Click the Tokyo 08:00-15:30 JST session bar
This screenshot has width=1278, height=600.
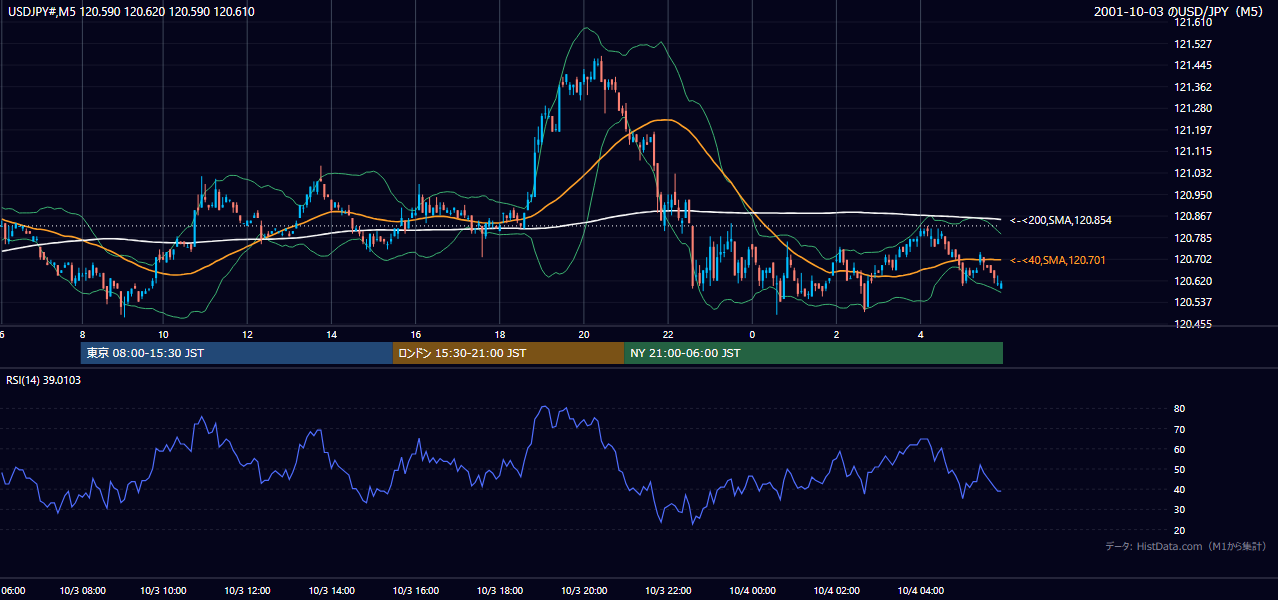pos(237,353)
